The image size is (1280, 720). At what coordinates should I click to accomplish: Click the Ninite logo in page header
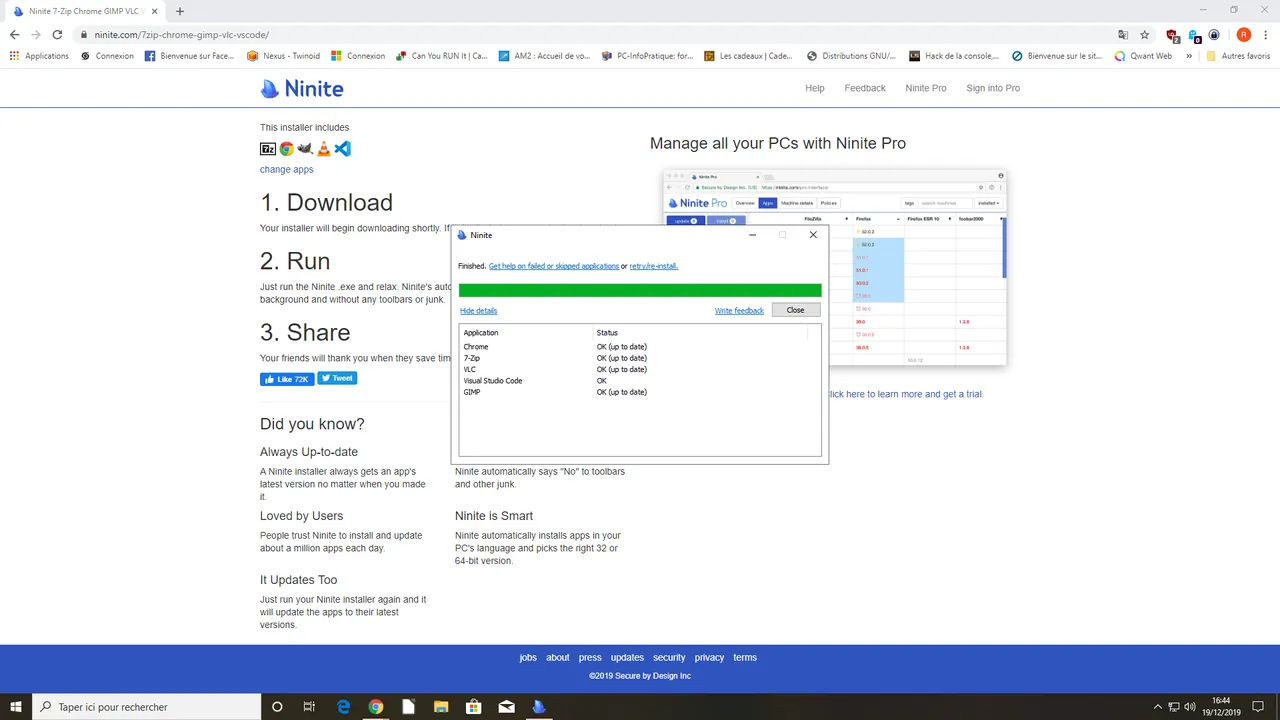point(302,88)
